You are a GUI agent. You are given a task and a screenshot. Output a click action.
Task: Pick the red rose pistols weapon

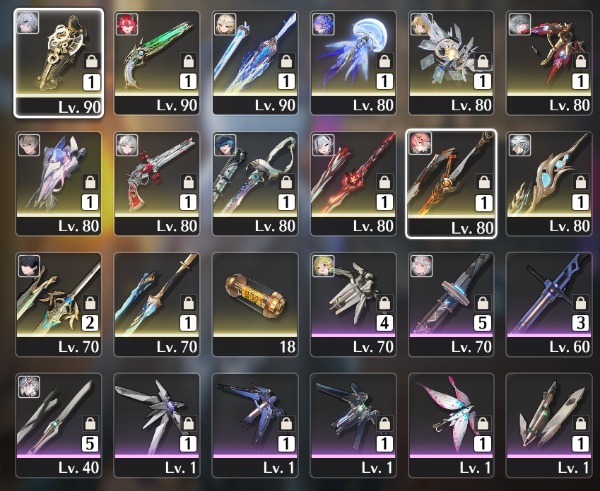point(157,184)
